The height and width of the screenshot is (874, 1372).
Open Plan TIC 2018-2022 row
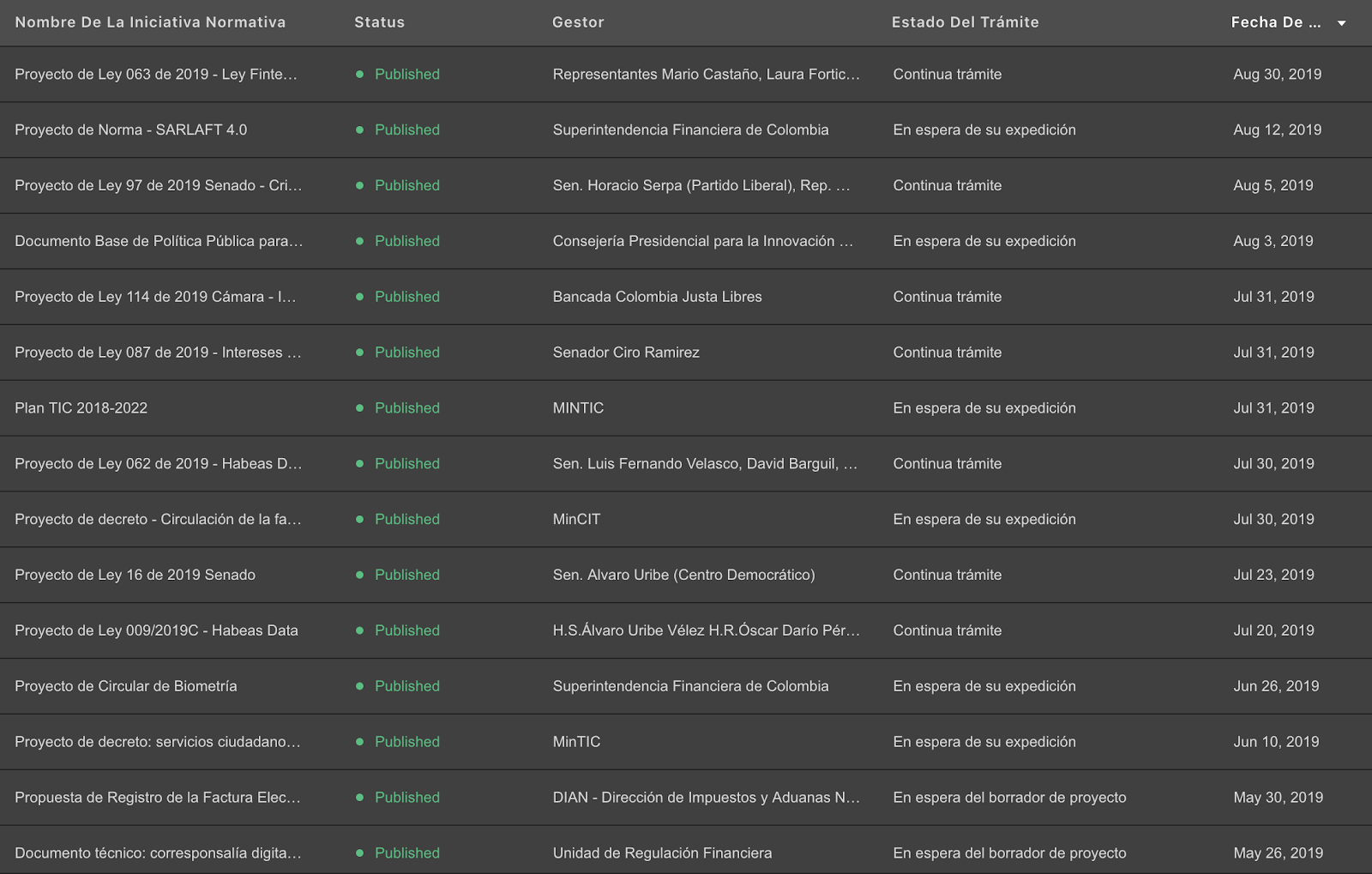[686, 408]
